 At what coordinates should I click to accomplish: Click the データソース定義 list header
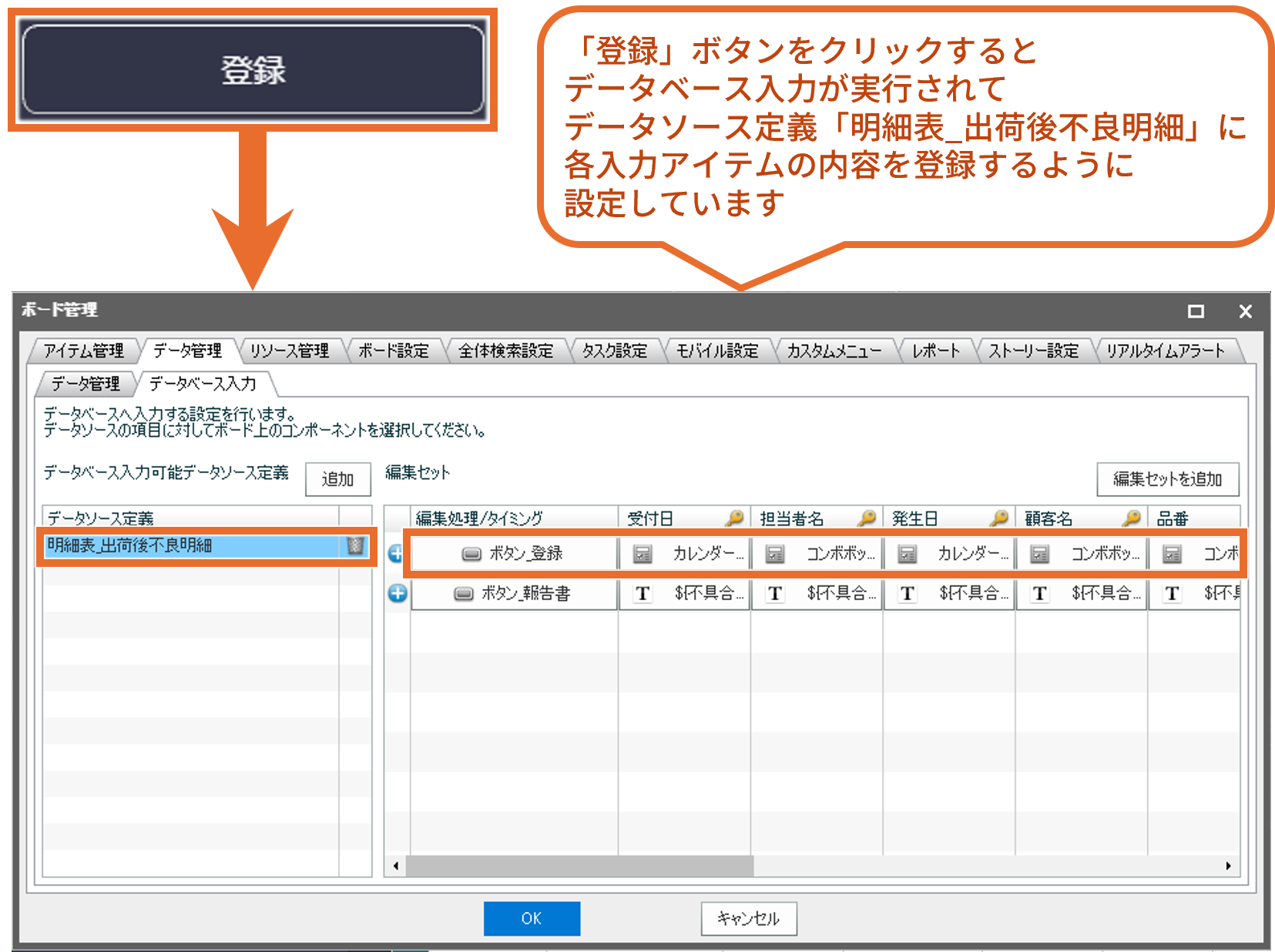(x=191, y=518)
